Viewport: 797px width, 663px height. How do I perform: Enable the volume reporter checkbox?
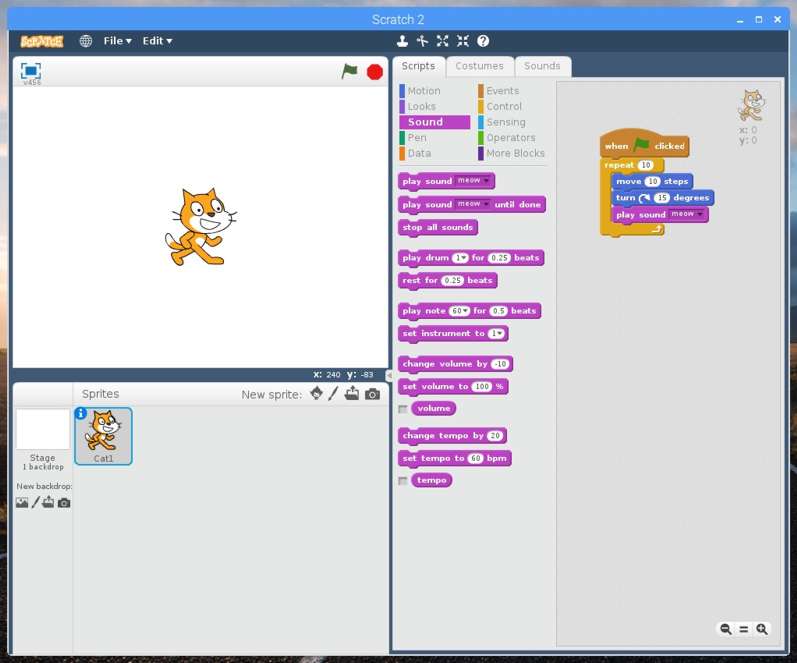[403, 409]
